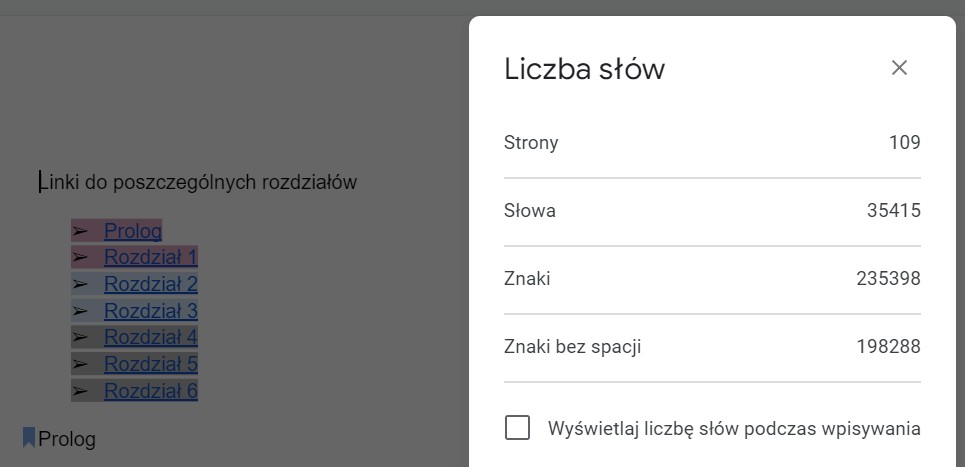Click the arrow bullet before Prolog link
Image resolution: width=965 pixels, height=467 pixels.
click(x=80, y=231)
